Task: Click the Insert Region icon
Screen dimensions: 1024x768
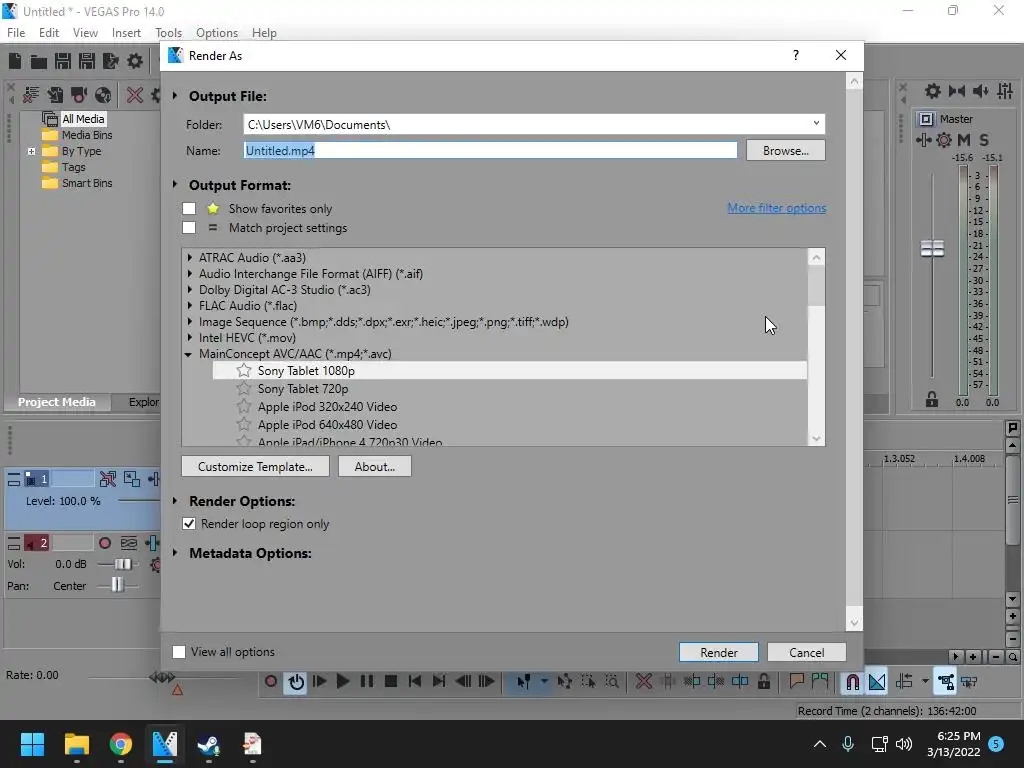Action: tap(820, 681)
